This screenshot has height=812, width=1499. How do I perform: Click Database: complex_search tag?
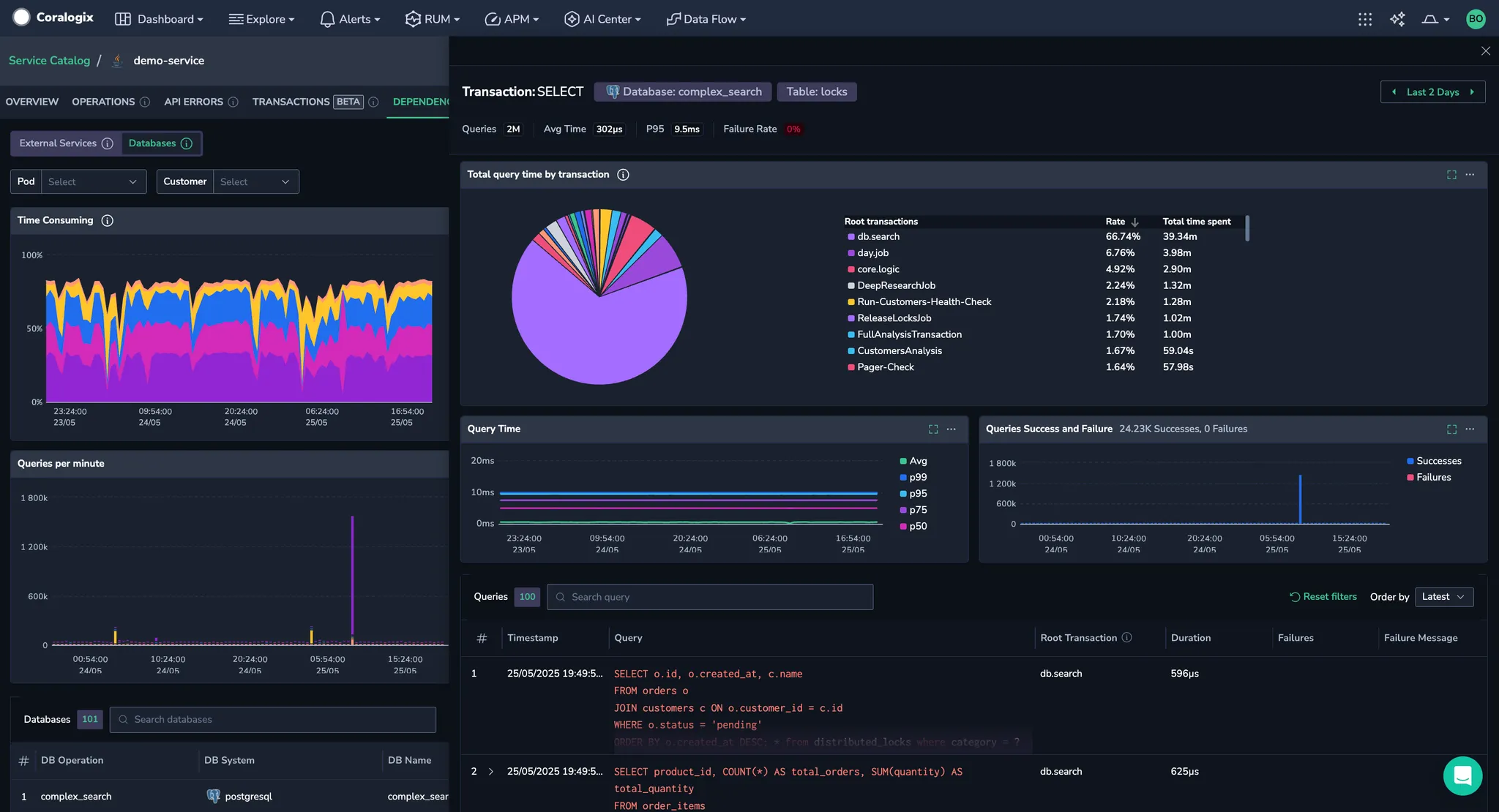(x=683, y=91)
